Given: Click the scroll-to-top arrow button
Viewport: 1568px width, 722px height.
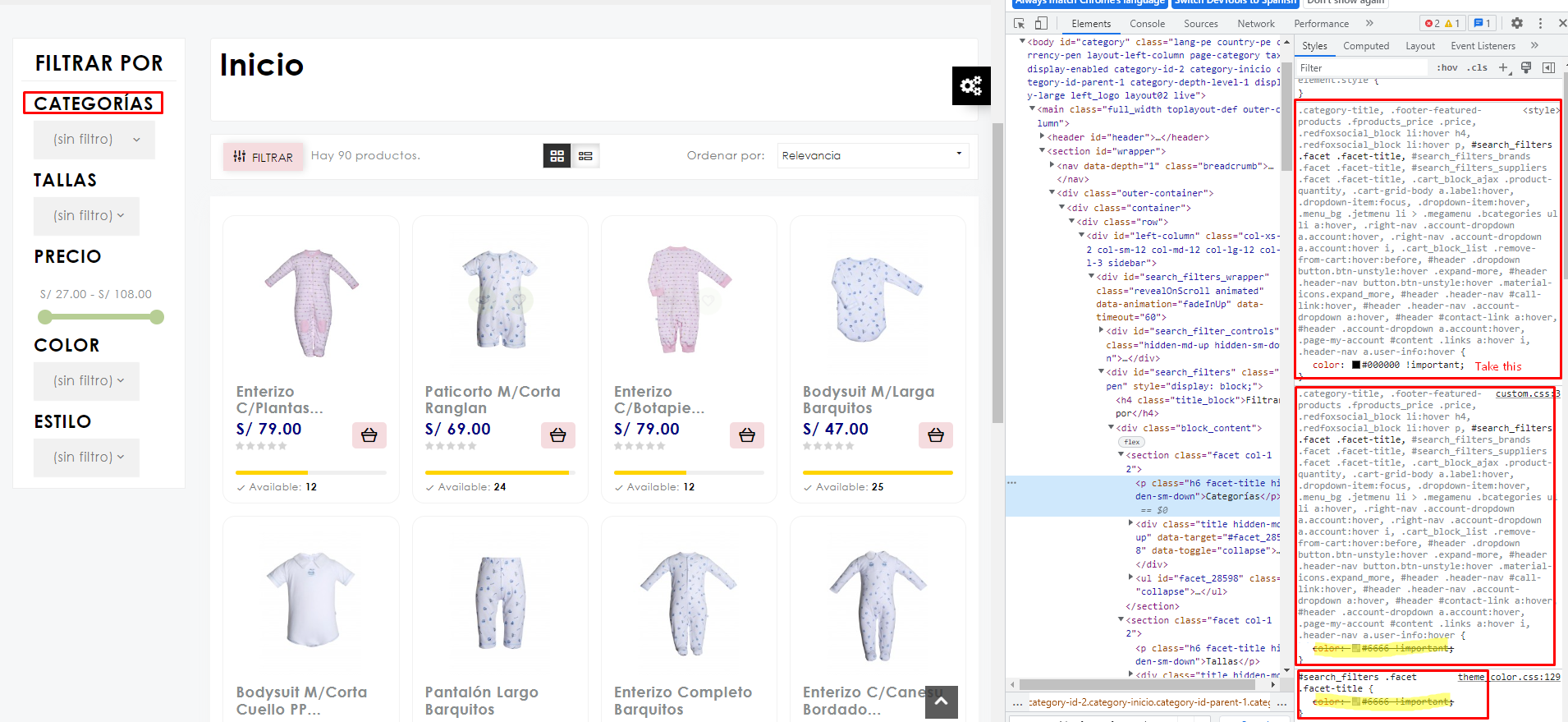Looking at the screenshot, I should point(942,701).
